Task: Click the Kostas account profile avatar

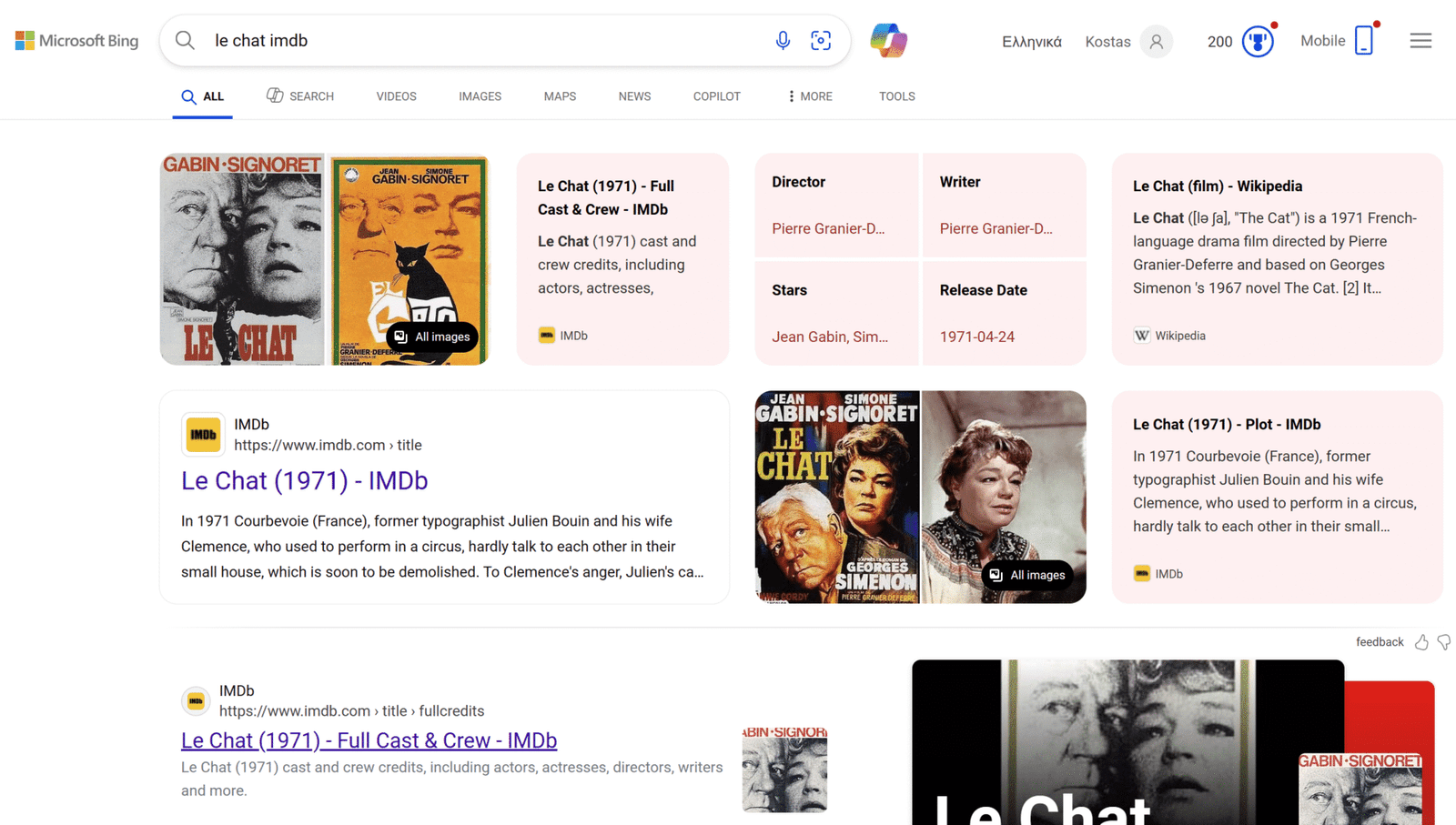Action: (1156, 42)
